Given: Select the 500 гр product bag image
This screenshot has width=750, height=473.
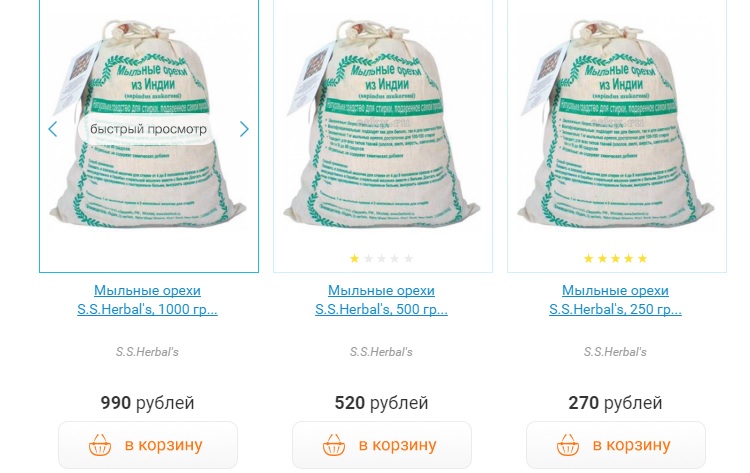Looking at the screenshot, I should tap(382, 124).
